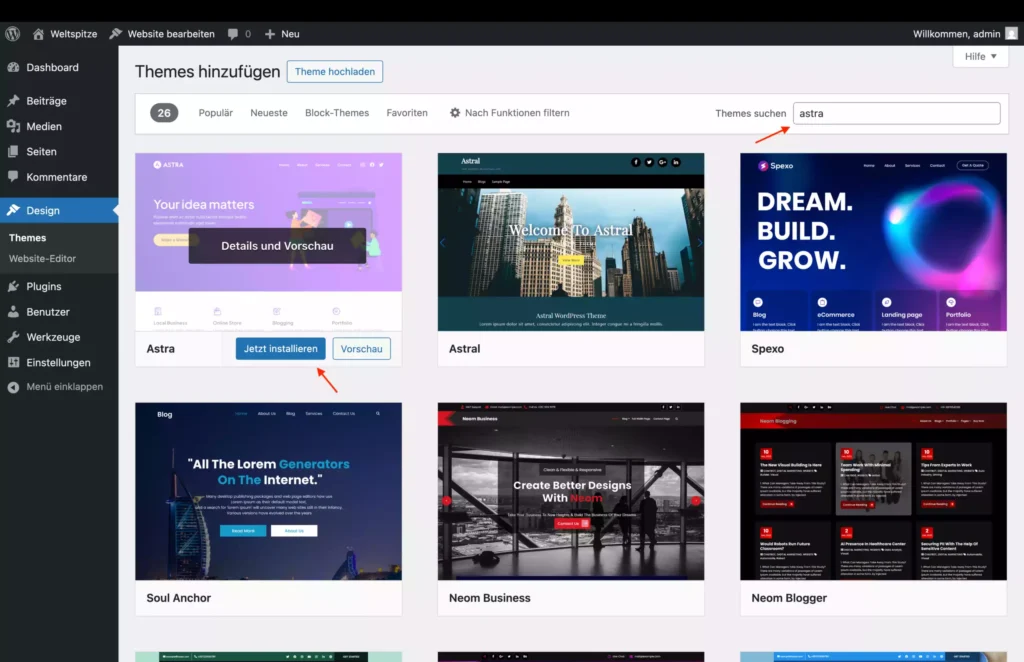Open the Neom Business theme thumbnail
The height and width of the screenshot is (662, 1024).
571,491
